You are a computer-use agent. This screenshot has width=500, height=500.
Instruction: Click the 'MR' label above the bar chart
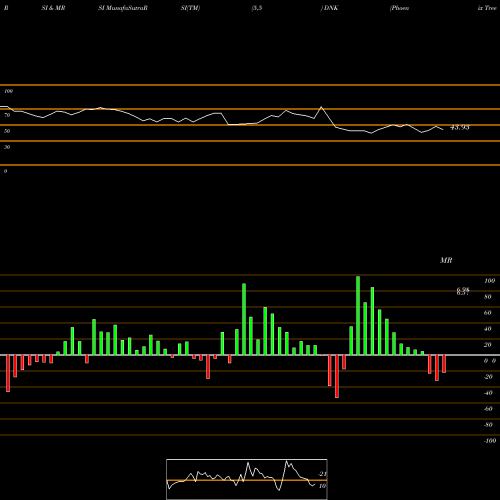pos(446,260)
